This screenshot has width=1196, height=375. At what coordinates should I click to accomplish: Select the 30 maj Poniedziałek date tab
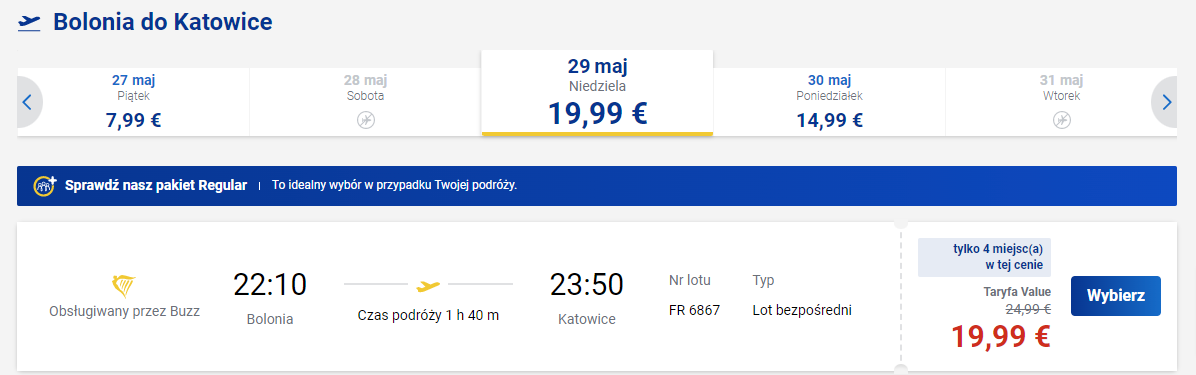pos(829,102)
